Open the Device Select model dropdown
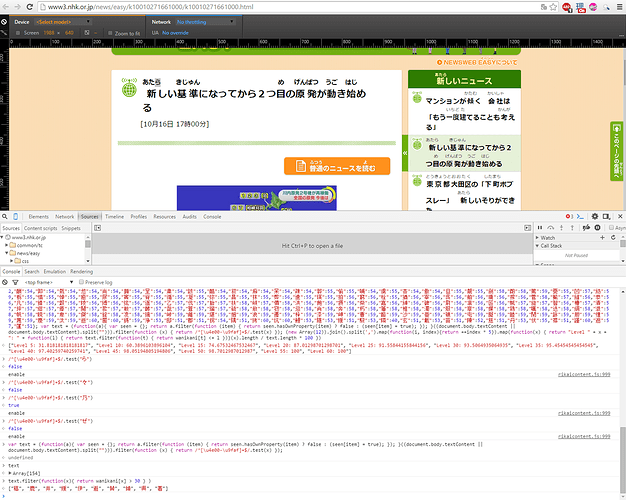The image size is (626, 500). [63, 22]
